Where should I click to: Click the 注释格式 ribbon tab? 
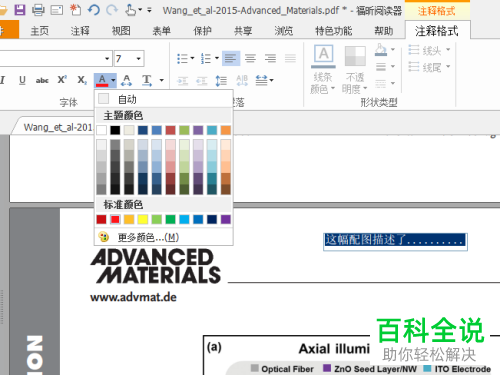pyautogui.click(x=437, y=31)
